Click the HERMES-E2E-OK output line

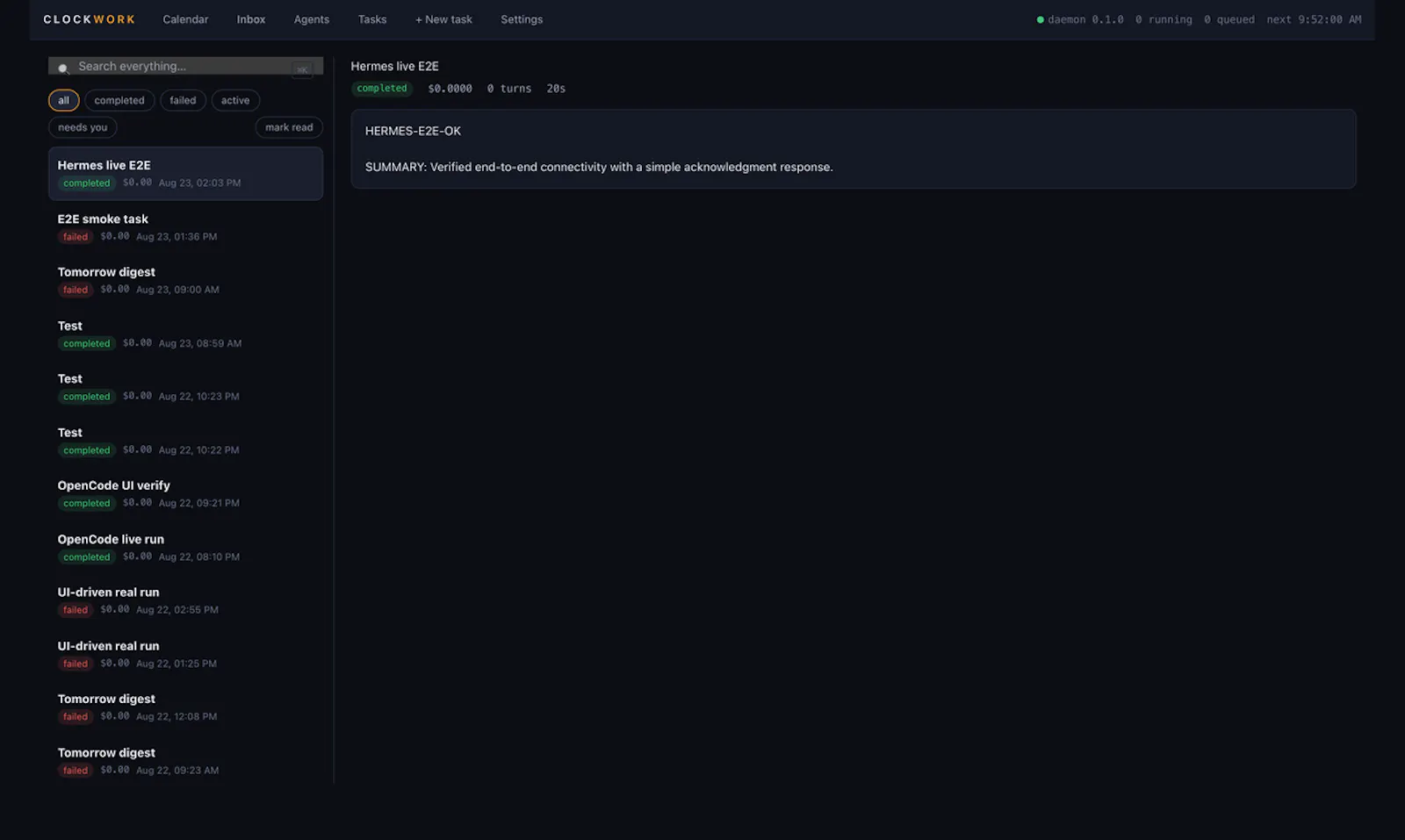(x=413, y=131)
